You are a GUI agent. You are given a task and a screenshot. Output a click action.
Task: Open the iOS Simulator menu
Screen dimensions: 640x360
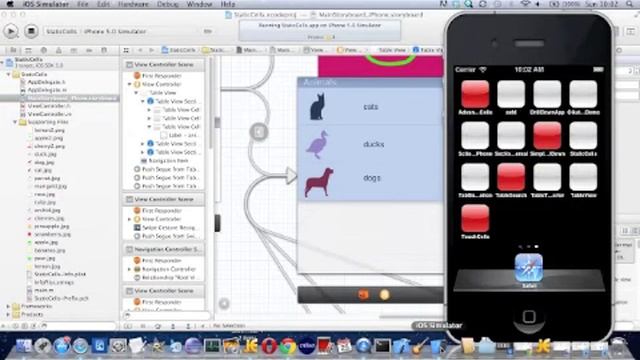(46, 4)
